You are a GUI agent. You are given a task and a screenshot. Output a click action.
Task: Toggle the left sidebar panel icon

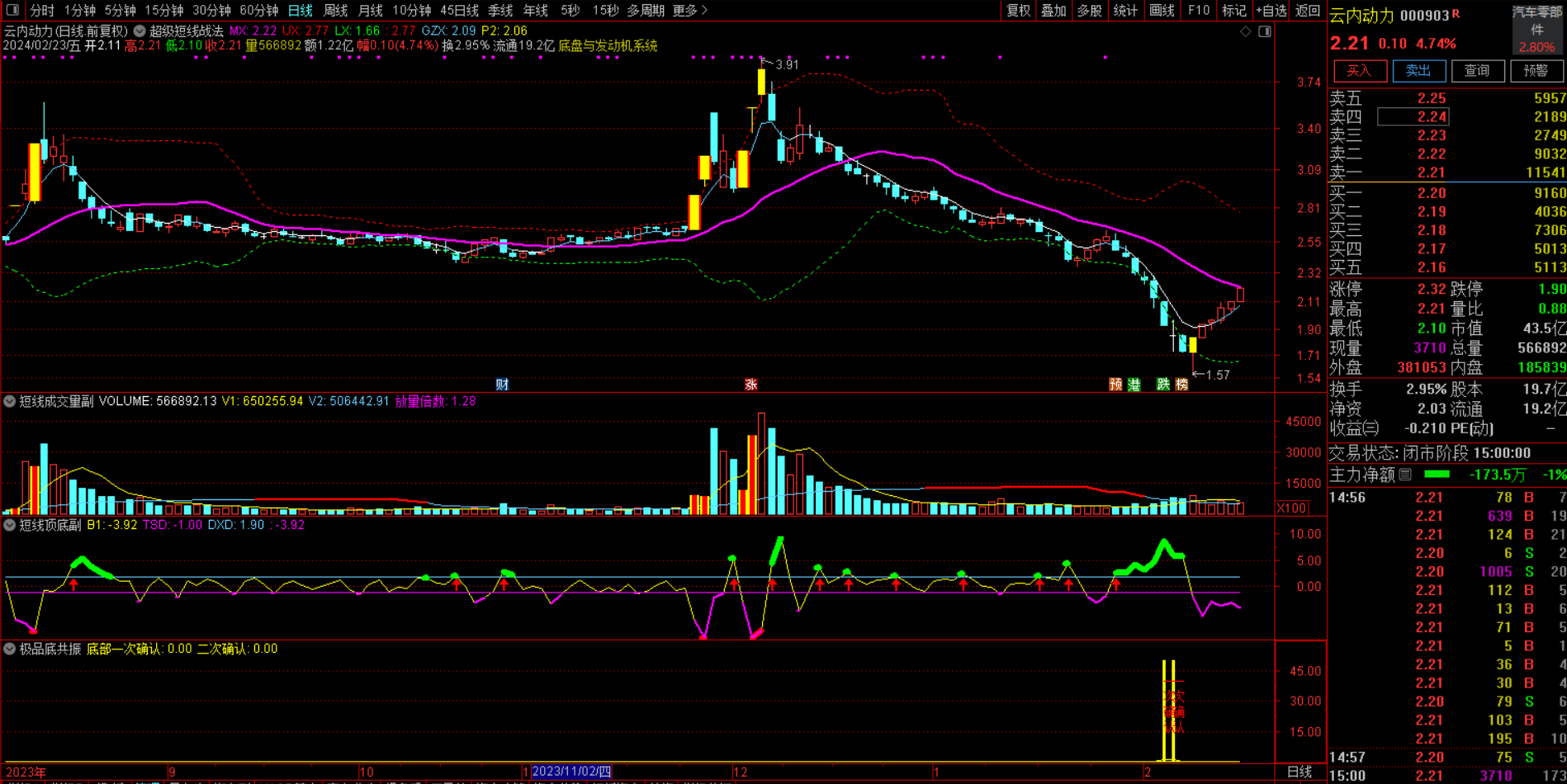pos(12,10)
